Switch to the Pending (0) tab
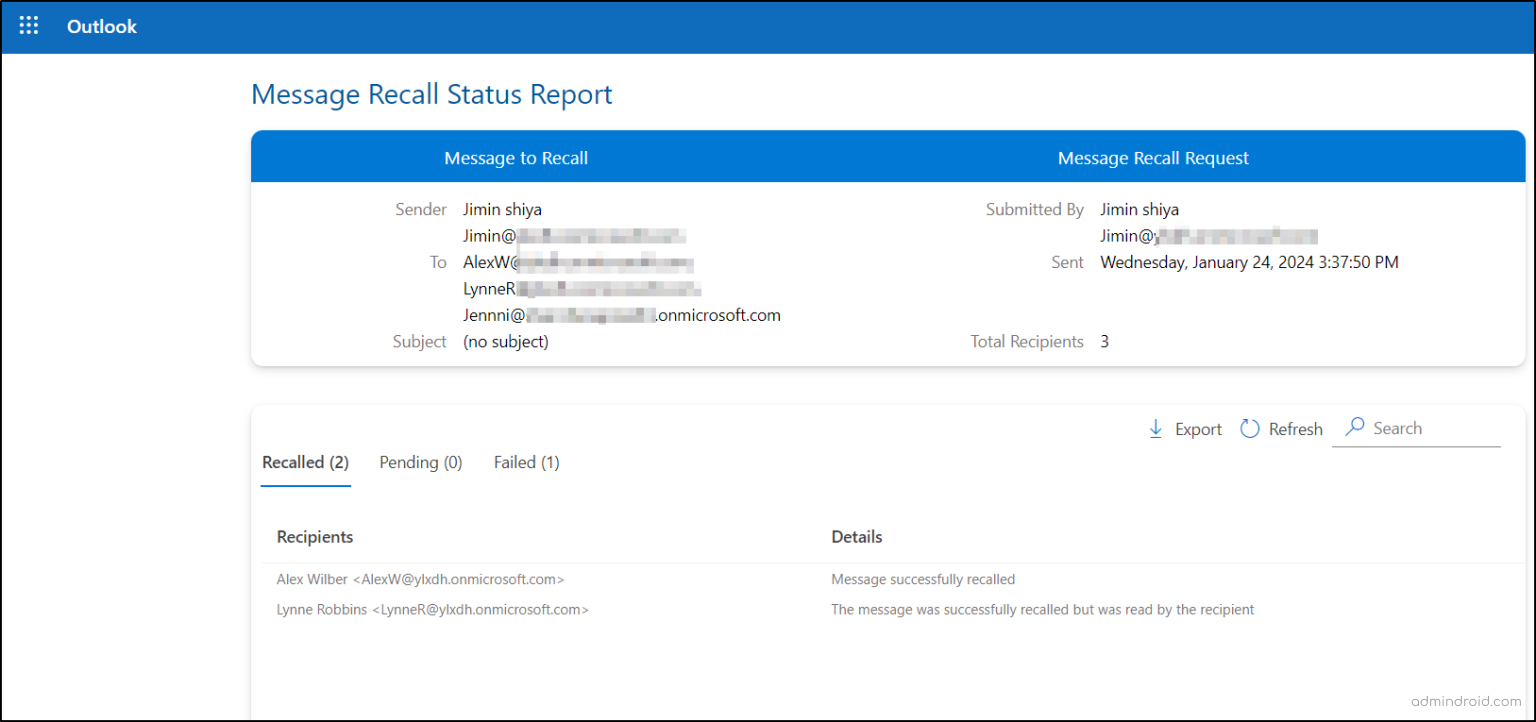The height and width of the screenshot is (722, 1536). click(420, 462)
